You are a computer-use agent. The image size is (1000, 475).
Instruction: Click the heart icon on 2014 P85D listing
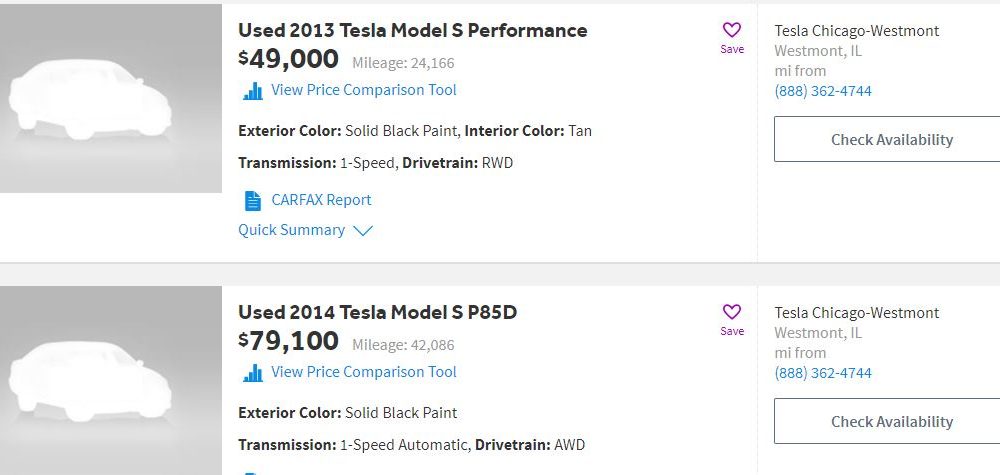(x=732, y=312)
